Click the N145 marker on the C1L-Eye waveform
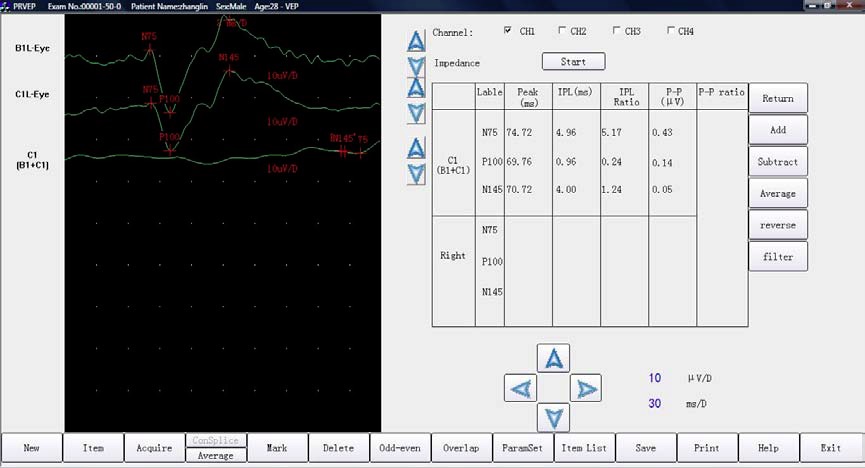This screenshot has width=865, height=468. [229, 71]
